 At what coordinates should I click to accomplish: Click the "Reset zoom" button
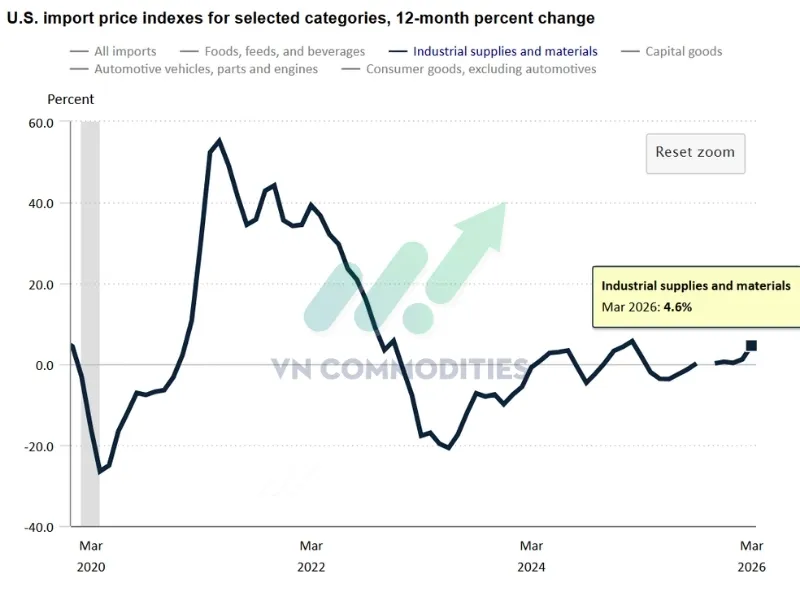pyautogui.click(x=694, y=153)
